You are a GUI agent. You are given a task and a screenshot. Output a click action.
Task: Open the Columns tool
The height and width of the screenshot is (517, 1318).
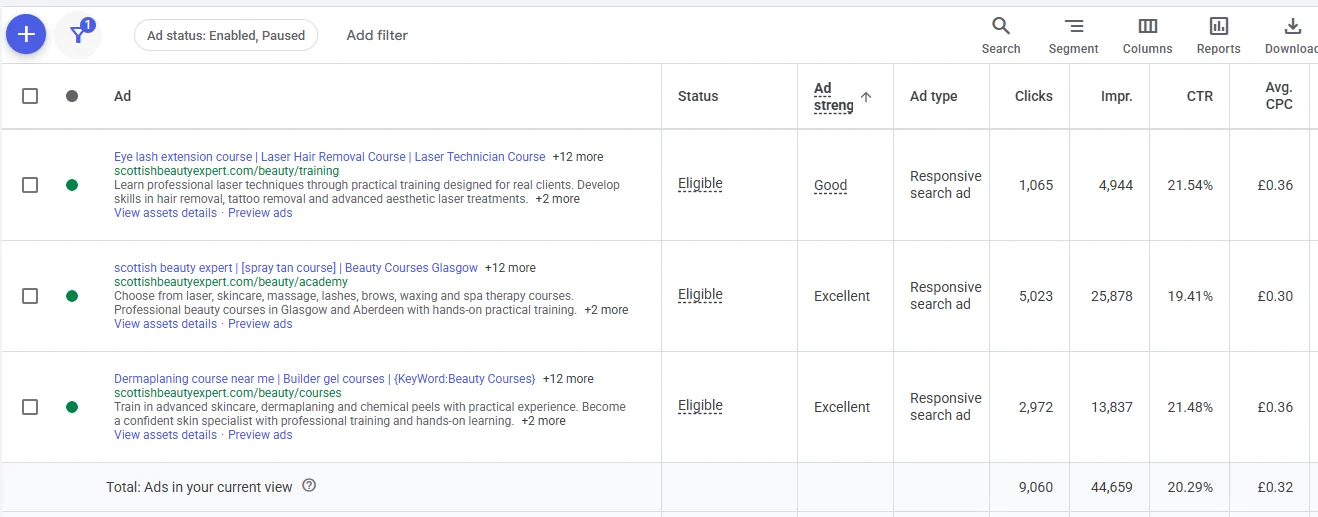pyautogui.click(x=1147, y=35)
